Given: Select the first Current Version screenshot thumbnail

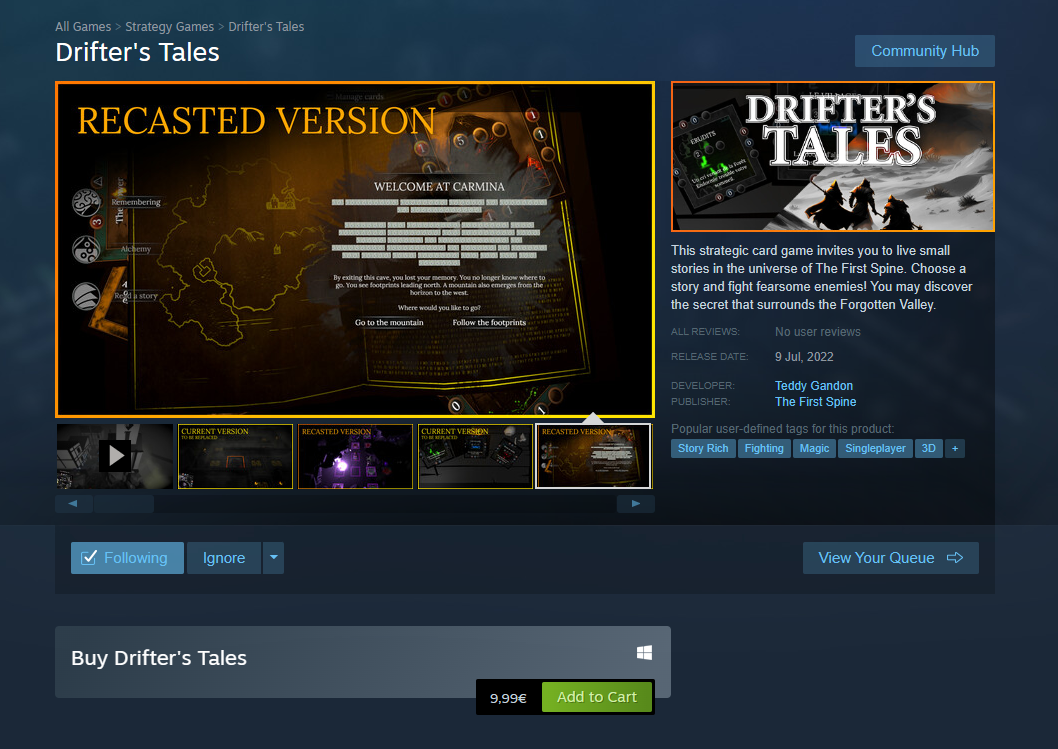Looking at the screenshot, I should pyautogui.click(x=235, y=456).
